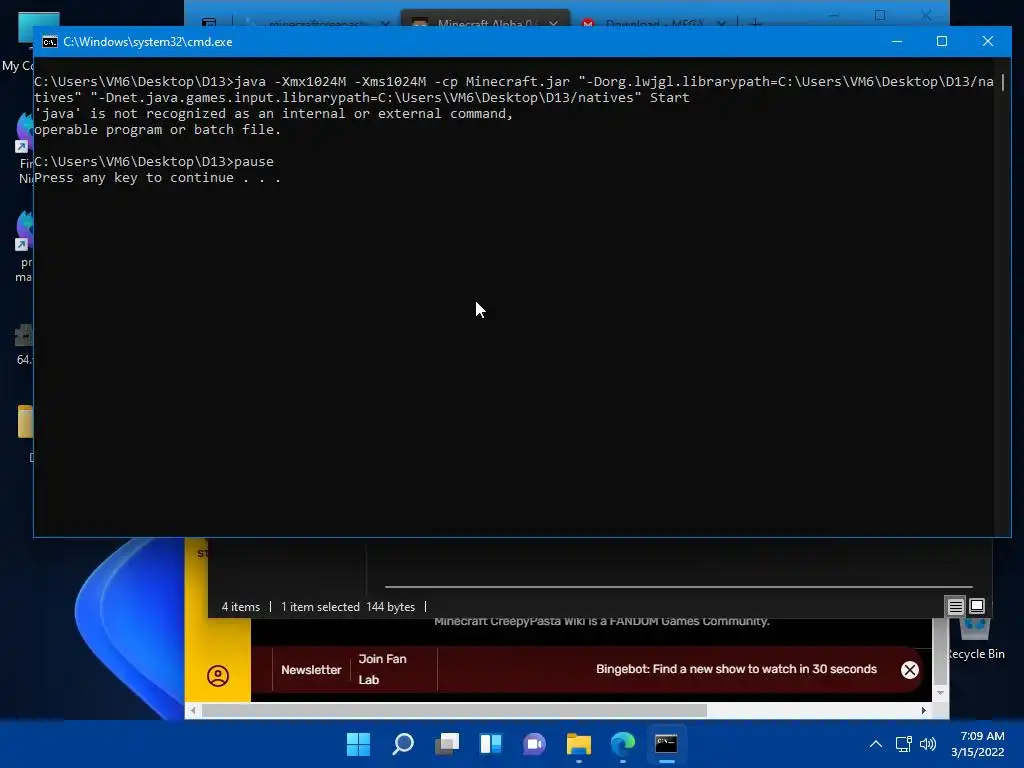Switch File Explorer to details view
Image resolution: width=1024 pixels, height=768 pixels.
(955, 607)
